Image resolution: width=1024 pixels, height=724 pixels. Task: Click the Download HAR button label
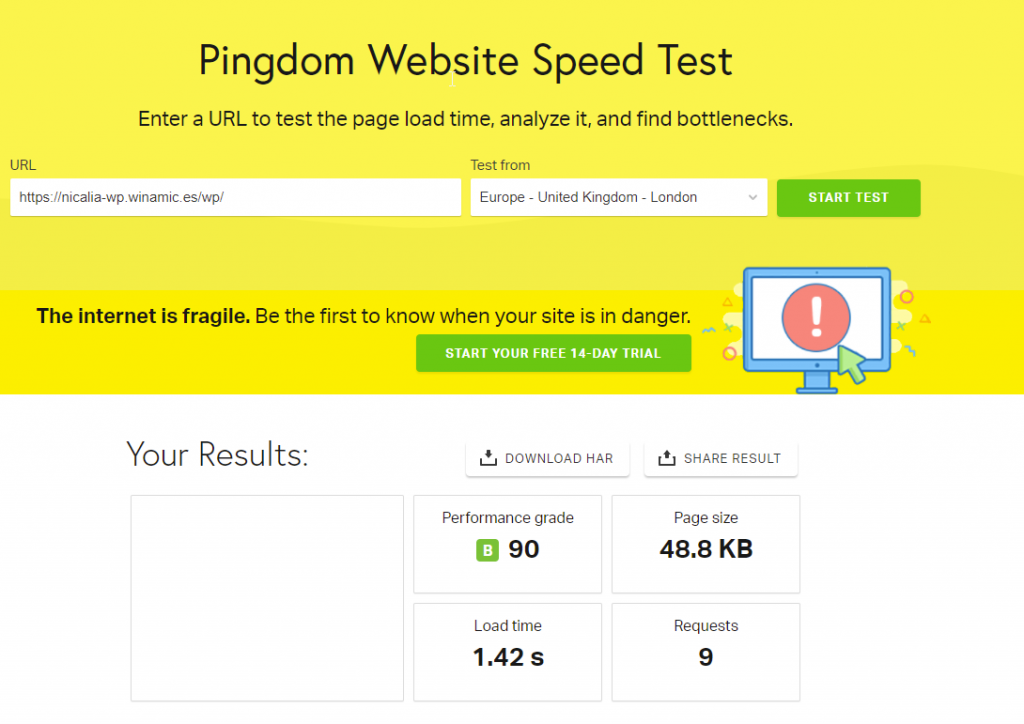(559, 458)
